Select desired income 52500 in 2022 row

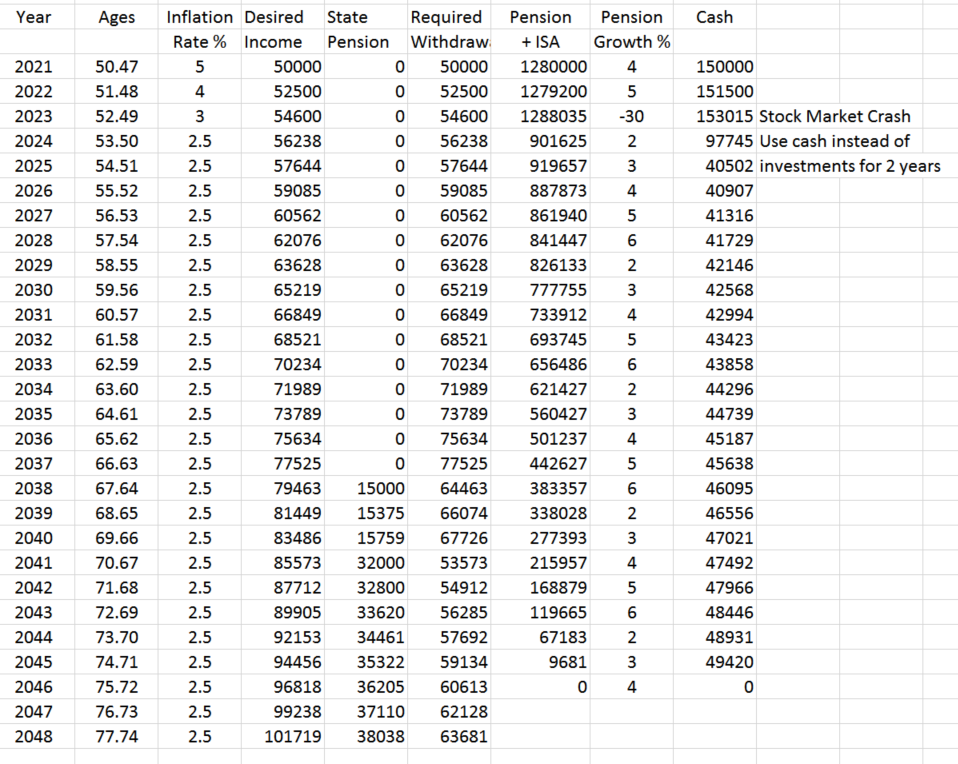[x=282, y=92]
